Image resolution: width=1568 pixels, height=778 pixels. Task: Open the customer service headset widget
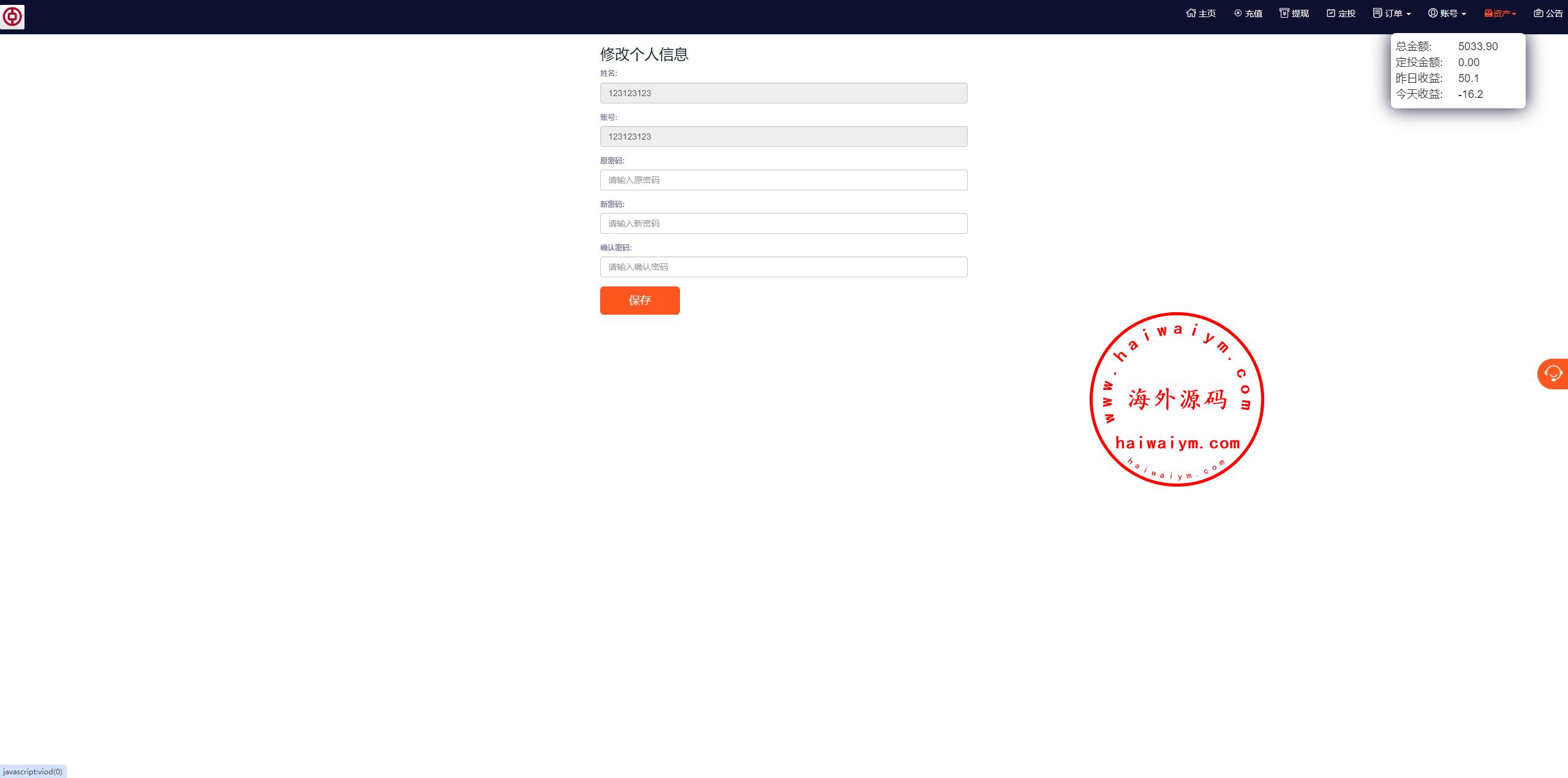click(1553, 373)
